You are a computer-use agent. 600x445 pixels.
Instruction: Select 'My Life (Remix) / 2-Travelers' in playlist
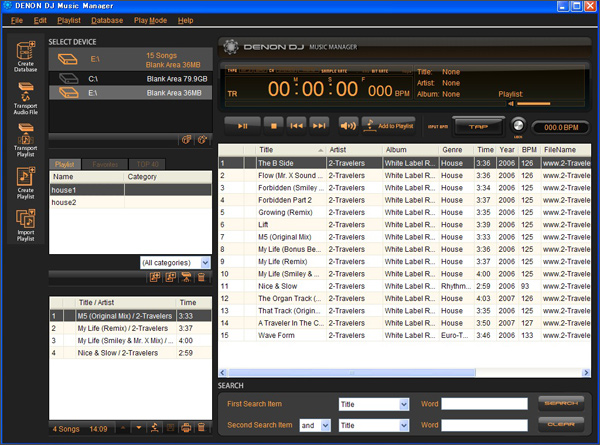[x=130, y=328]
